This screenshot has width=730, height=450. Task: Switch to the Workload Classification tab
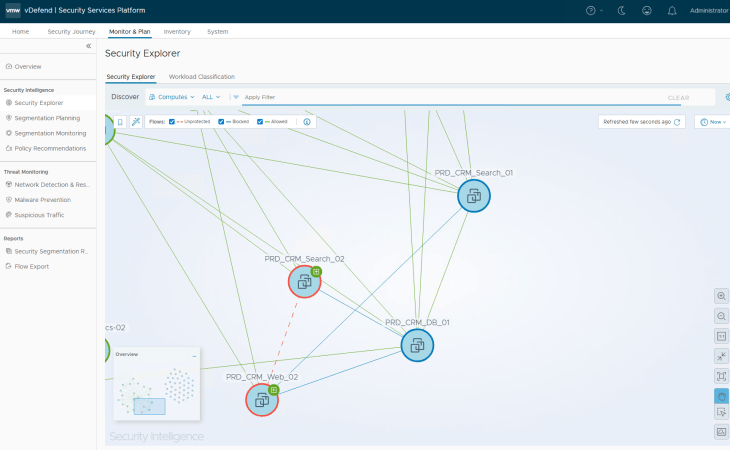coord(202,76)
